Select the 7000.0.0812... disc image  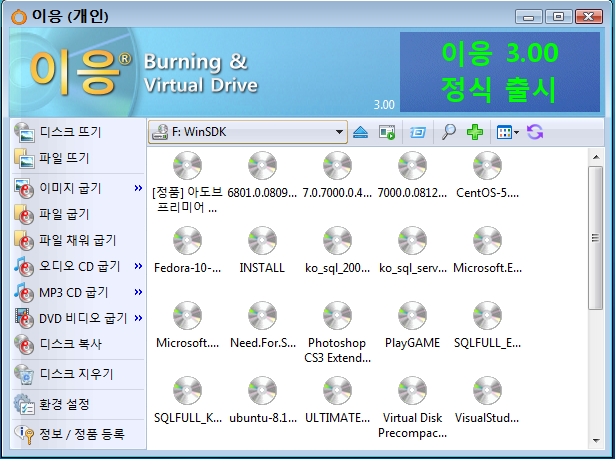[412, 175]
